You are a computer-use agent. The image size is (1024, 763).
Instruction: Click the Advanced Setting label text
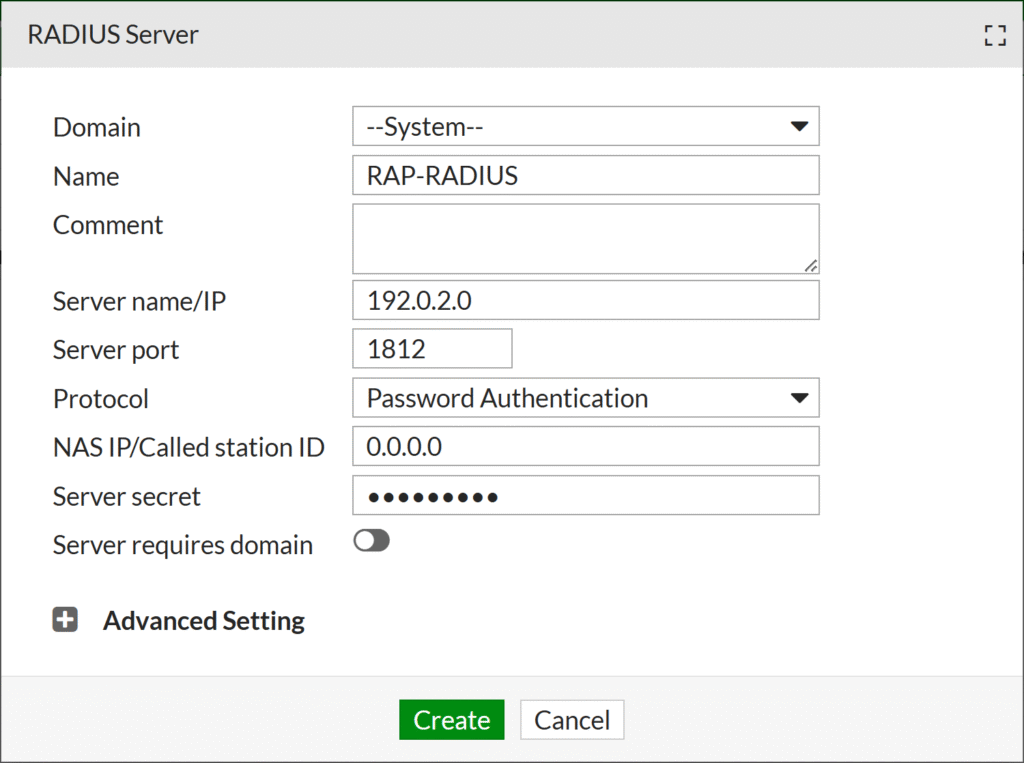203,620
